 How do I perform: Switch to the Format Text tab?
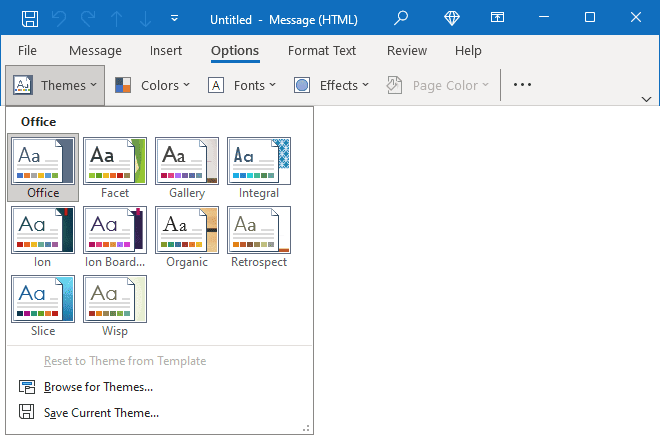pos(322,51)
